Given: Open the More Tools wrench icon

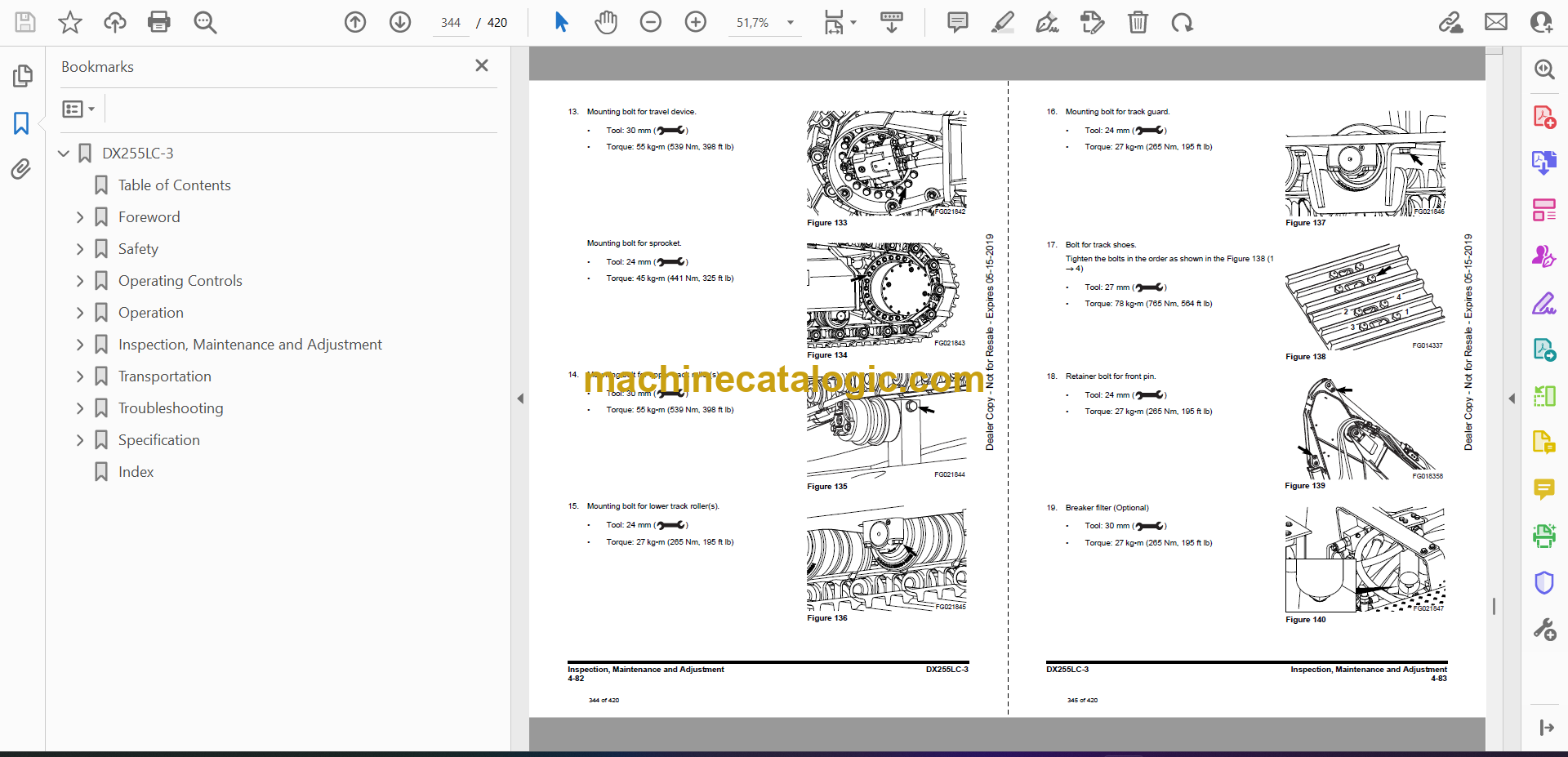Looking at the screenshot, I should (x=1543, y=630).
